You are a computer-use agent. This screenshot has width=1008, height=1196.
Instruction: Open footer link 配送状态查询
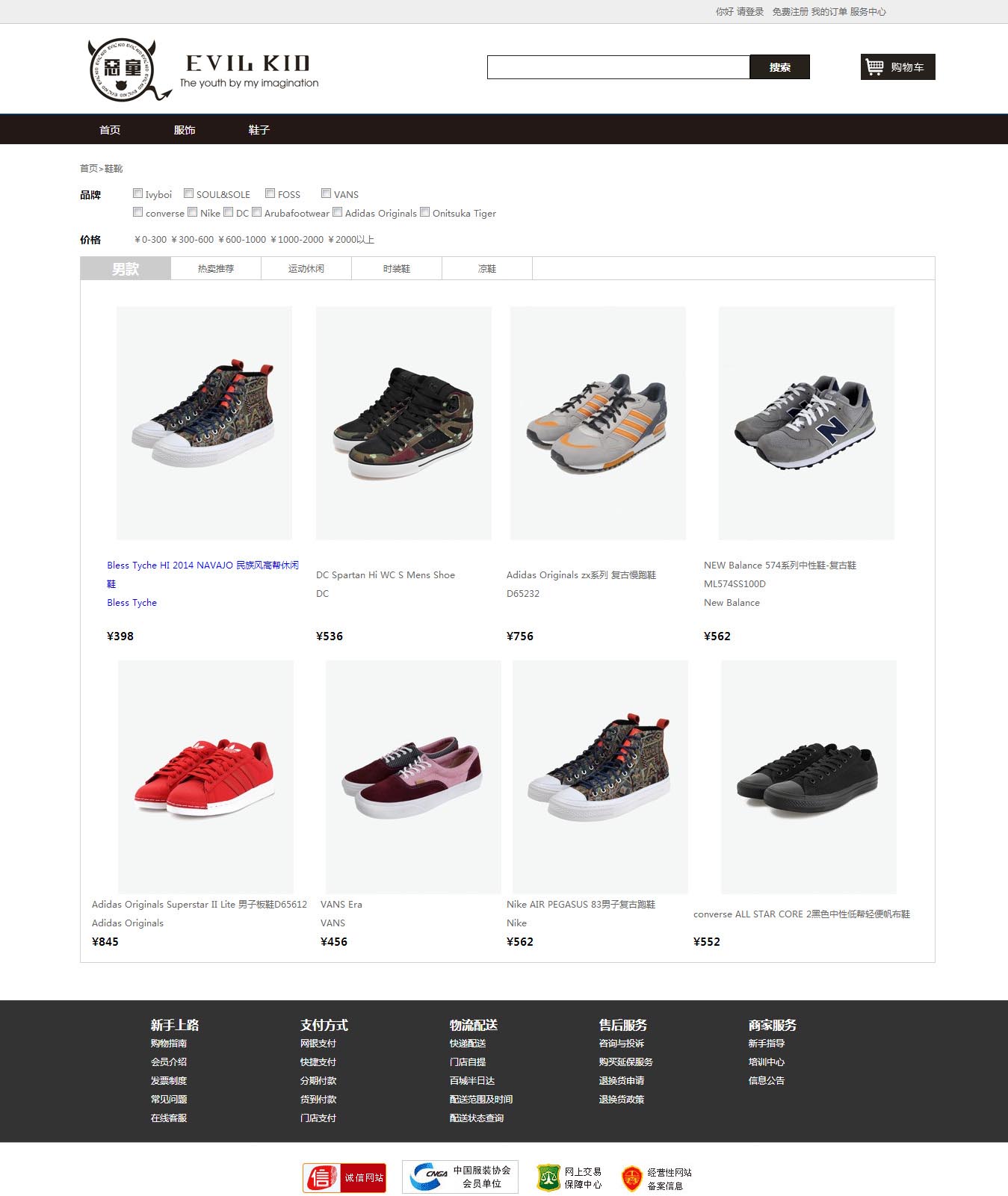click(477, 1118)
